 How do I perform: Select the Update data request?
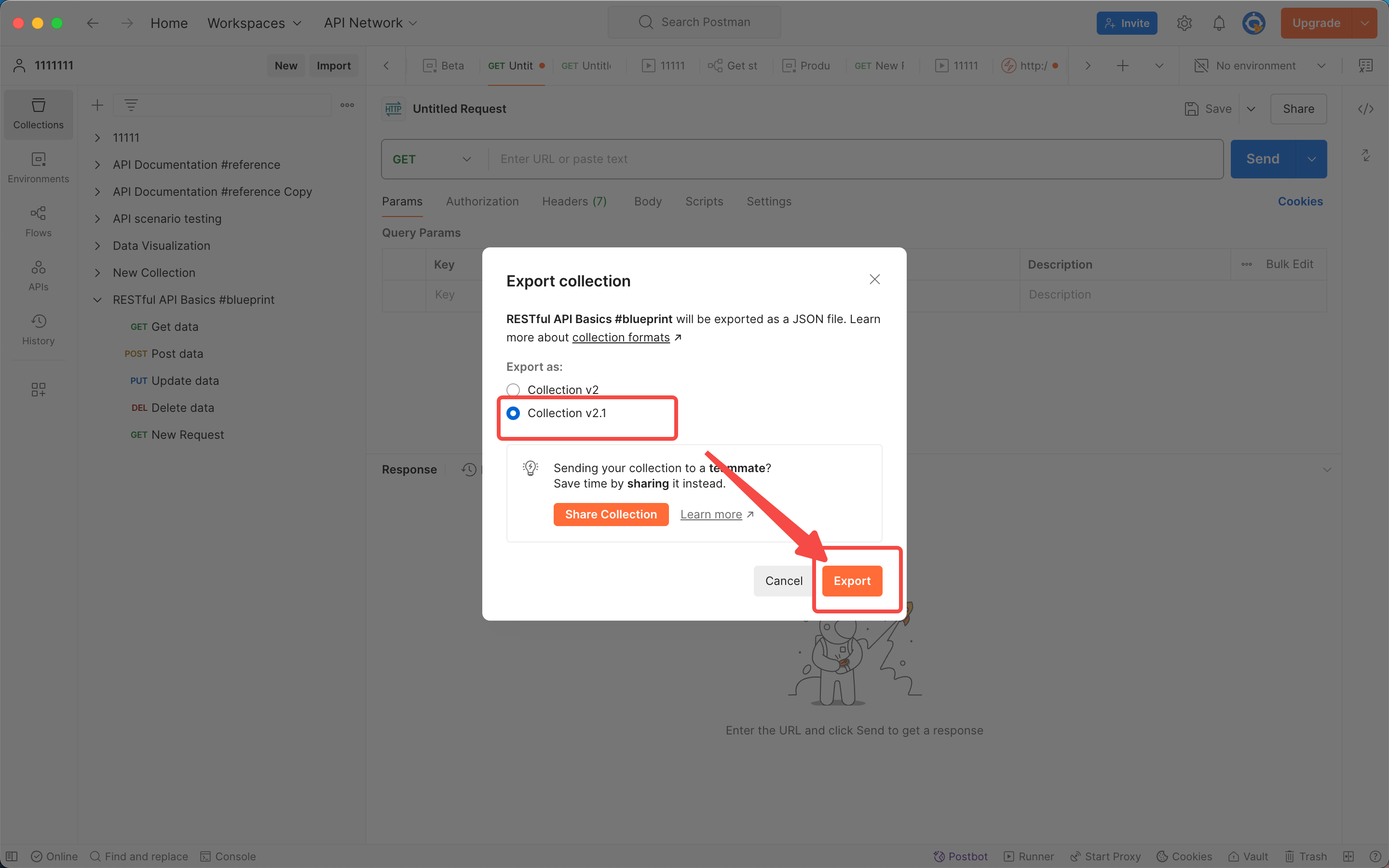[175, 380]
